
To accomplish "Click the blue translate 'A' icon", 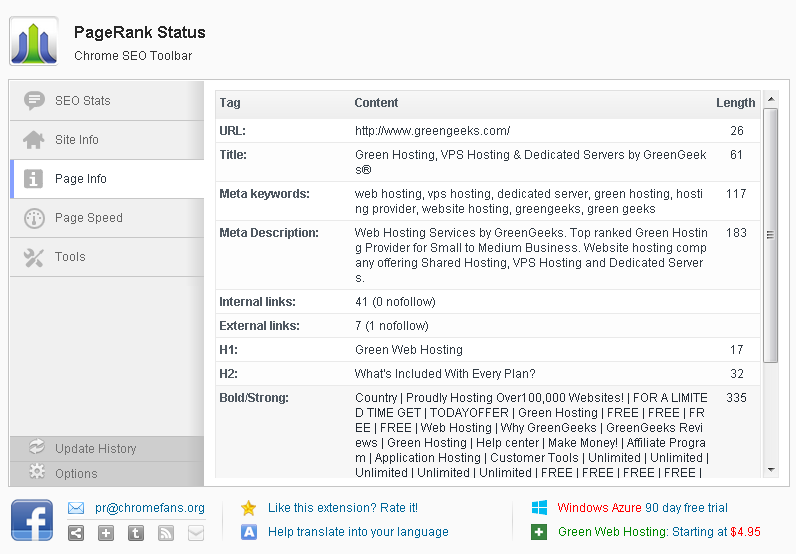I will coord(249,532).
